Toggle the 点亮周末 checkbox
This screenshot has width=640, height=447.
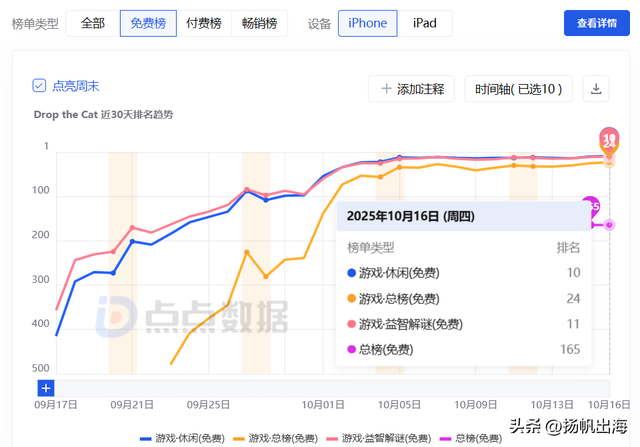click(x=39, y=87)
